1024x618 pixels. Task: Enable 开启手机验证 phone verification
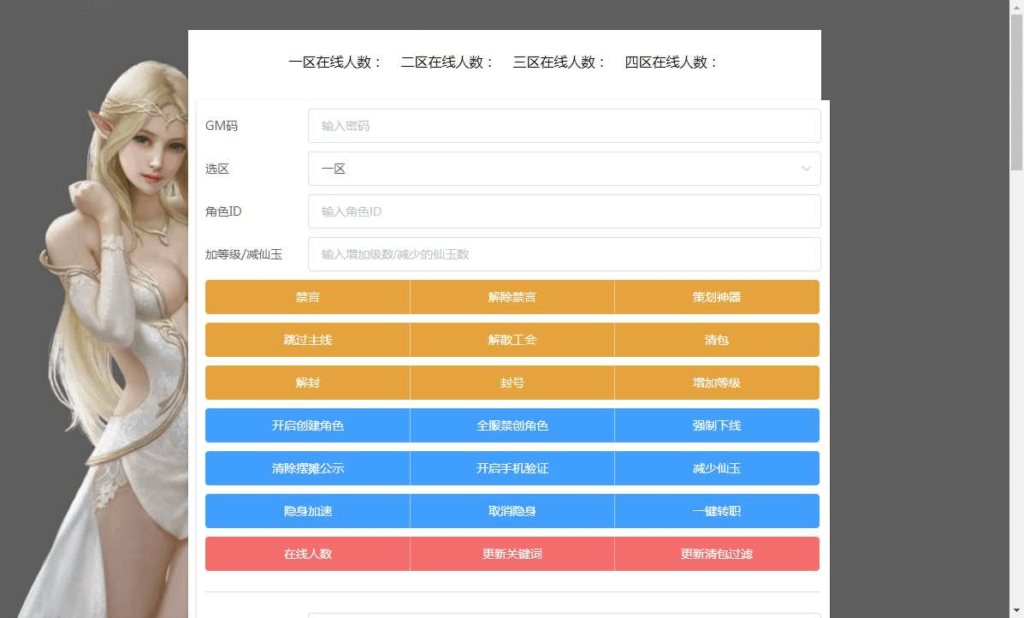click(512, 468)
